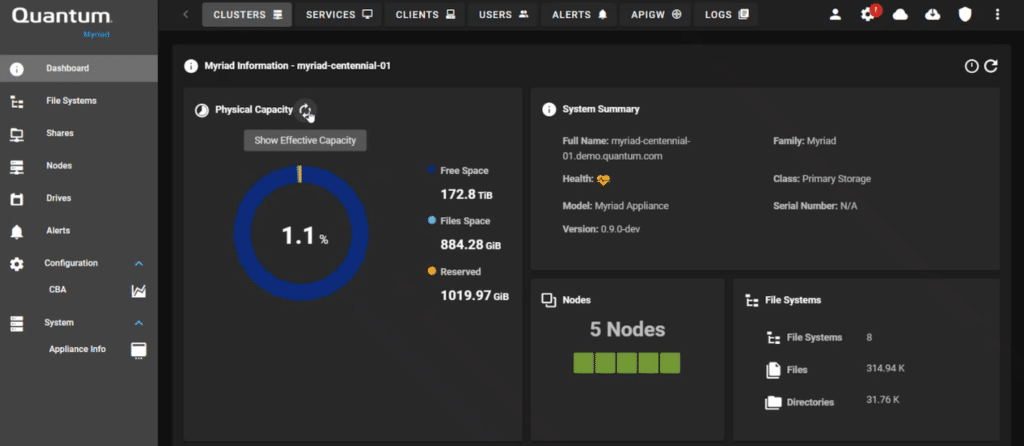Click the Physical Capacity pie icon
The width and height of the screenshot is (1024, 446).
click(202, 110)
